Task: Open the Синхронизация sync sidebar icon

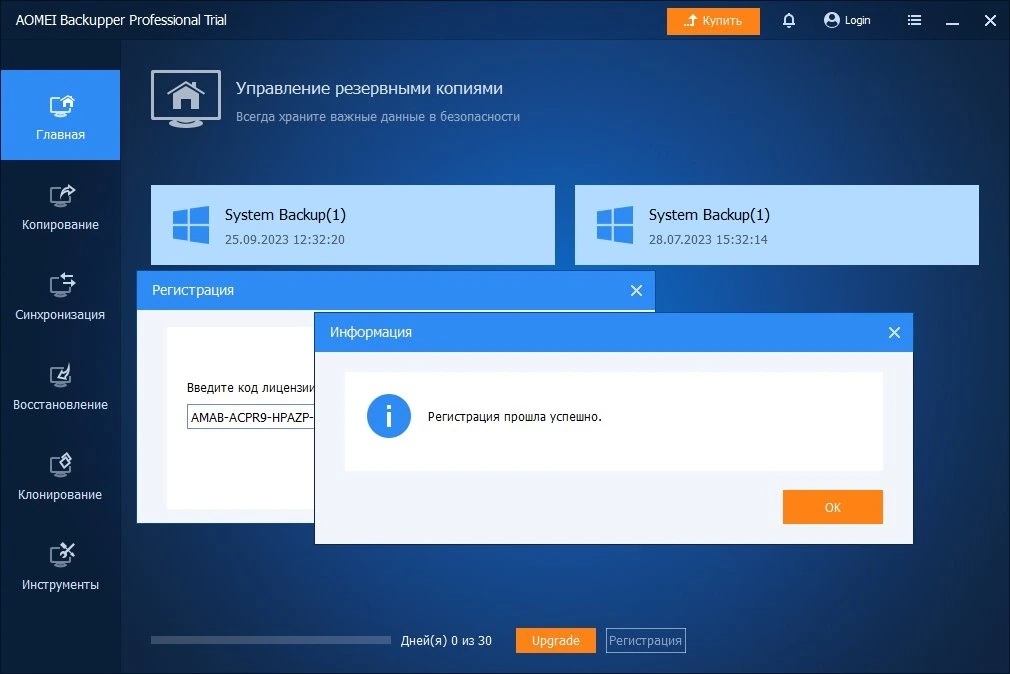Action: tap(61, 285)
